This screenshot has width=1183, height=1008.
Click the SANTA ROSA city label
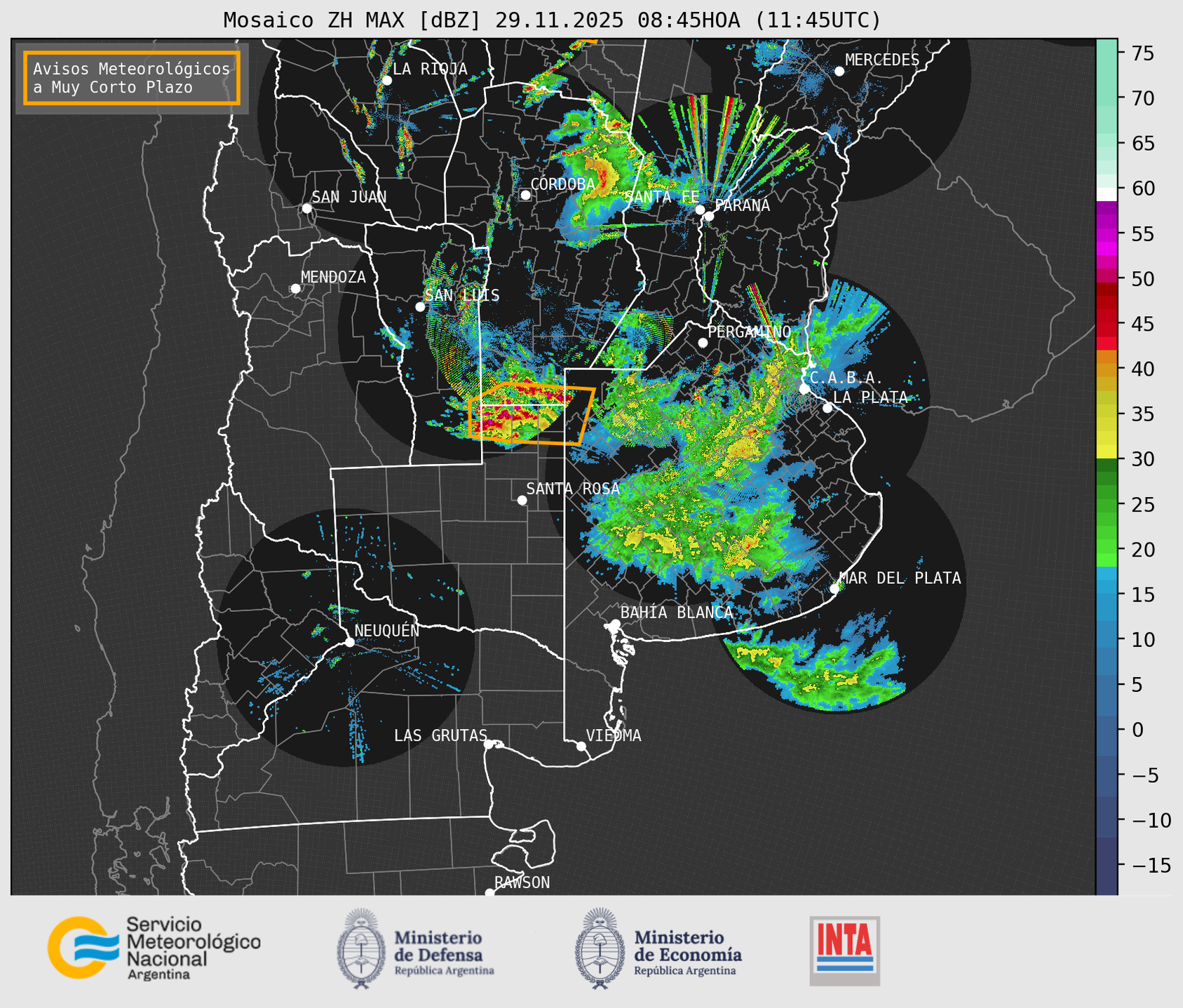point(573,489)
